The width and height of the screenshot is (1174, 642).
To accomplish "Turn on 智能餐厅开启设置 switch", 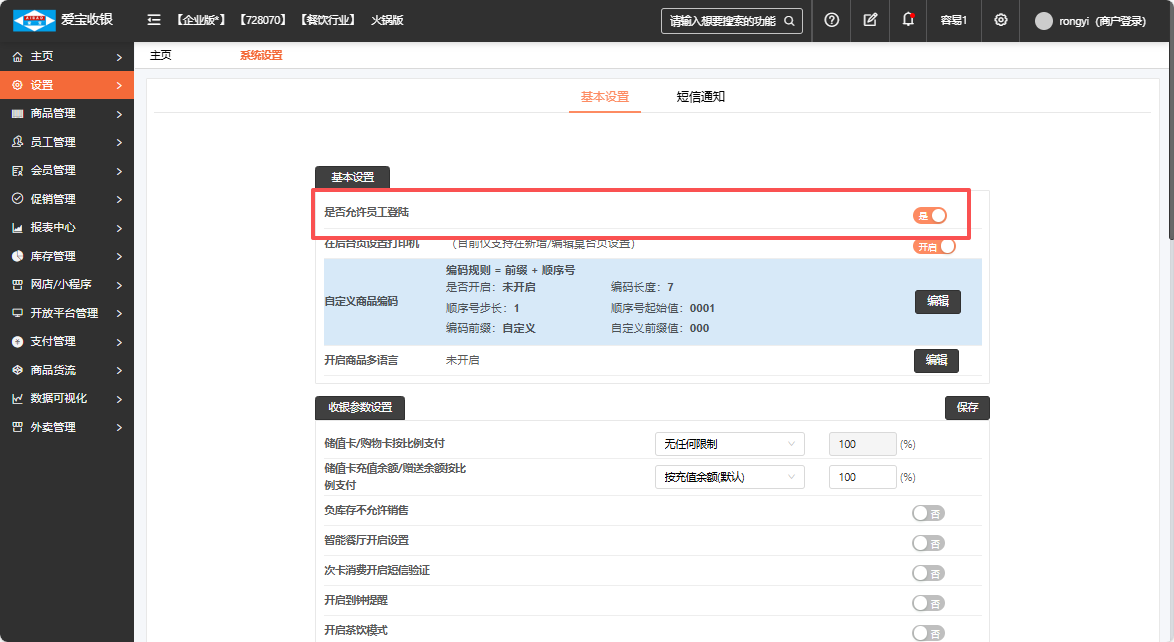I will pos(928,543).
